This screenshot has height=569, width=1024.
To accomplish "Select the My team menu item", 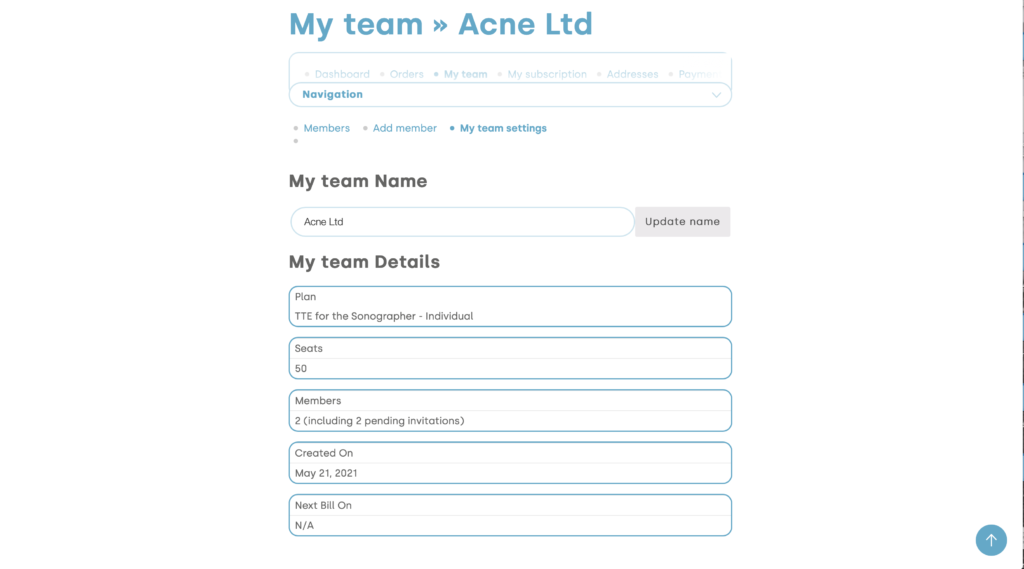I will tap(465, 74).
